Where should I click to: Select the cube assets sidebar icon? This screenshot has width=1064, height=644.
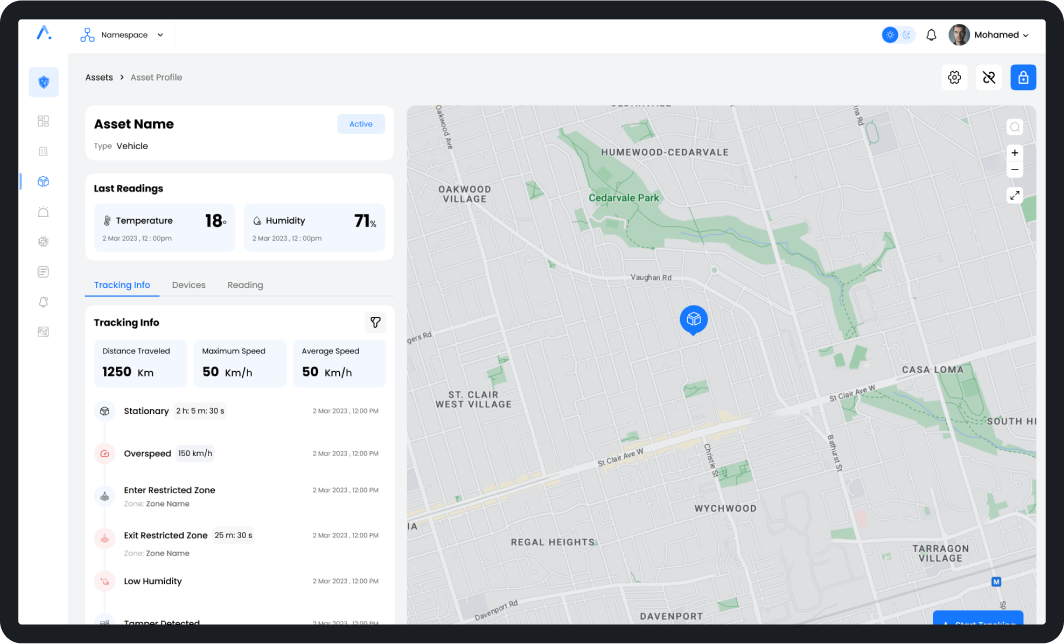pos(43,181)
